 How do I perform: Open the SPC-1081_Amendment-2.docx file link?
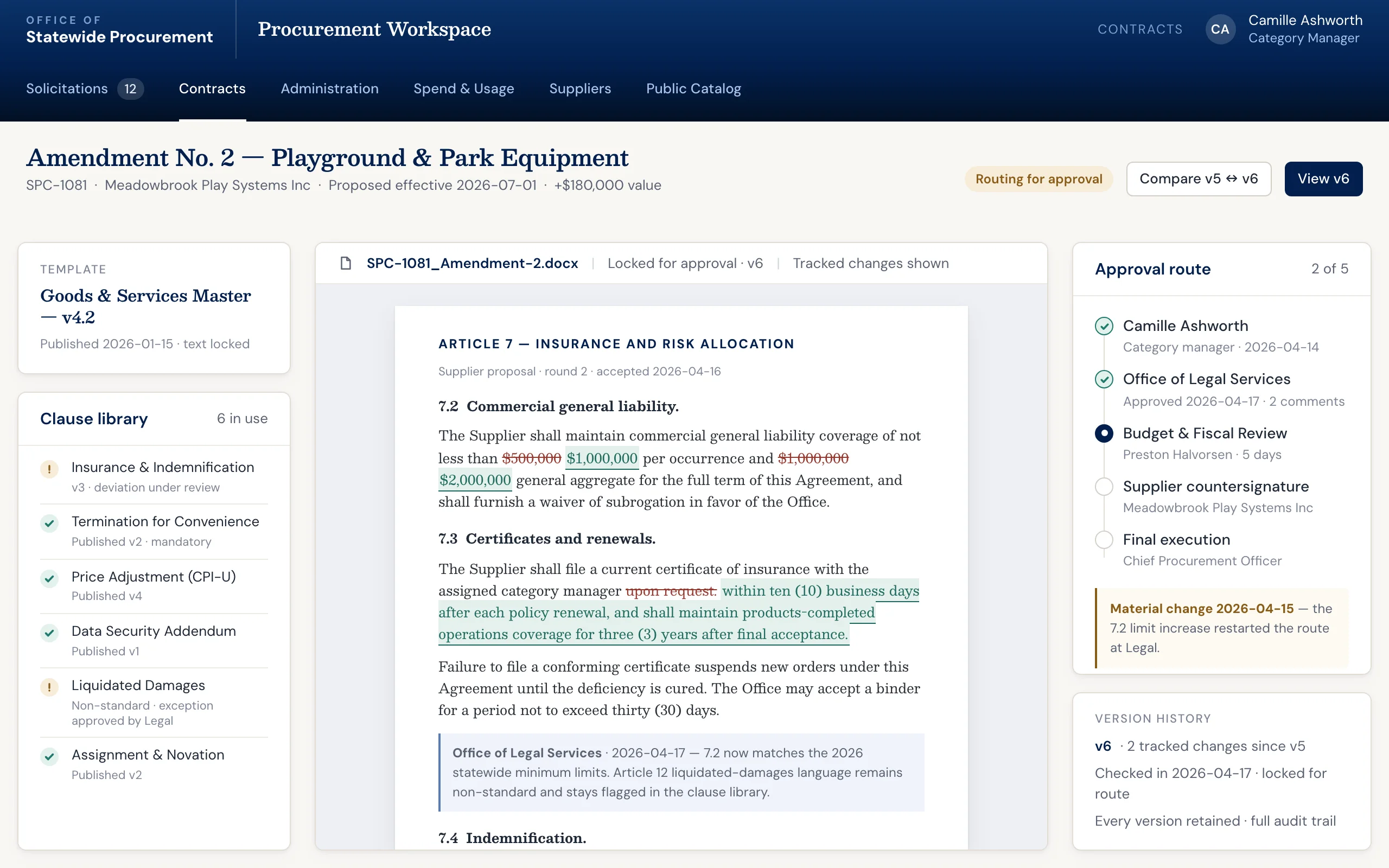click(473, 264)
